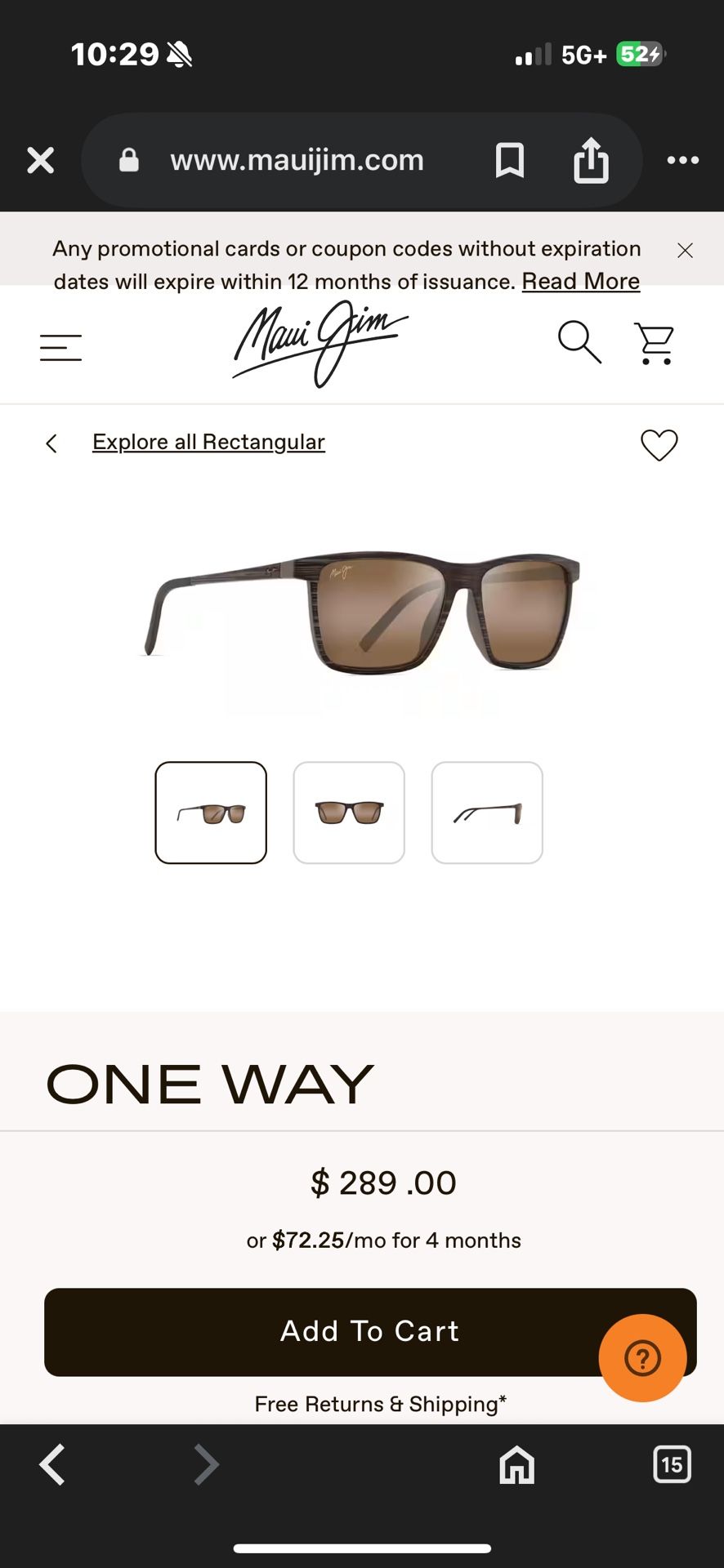724x1568 pixels.
Task: Open the Read More link
Action: (581, 282)
